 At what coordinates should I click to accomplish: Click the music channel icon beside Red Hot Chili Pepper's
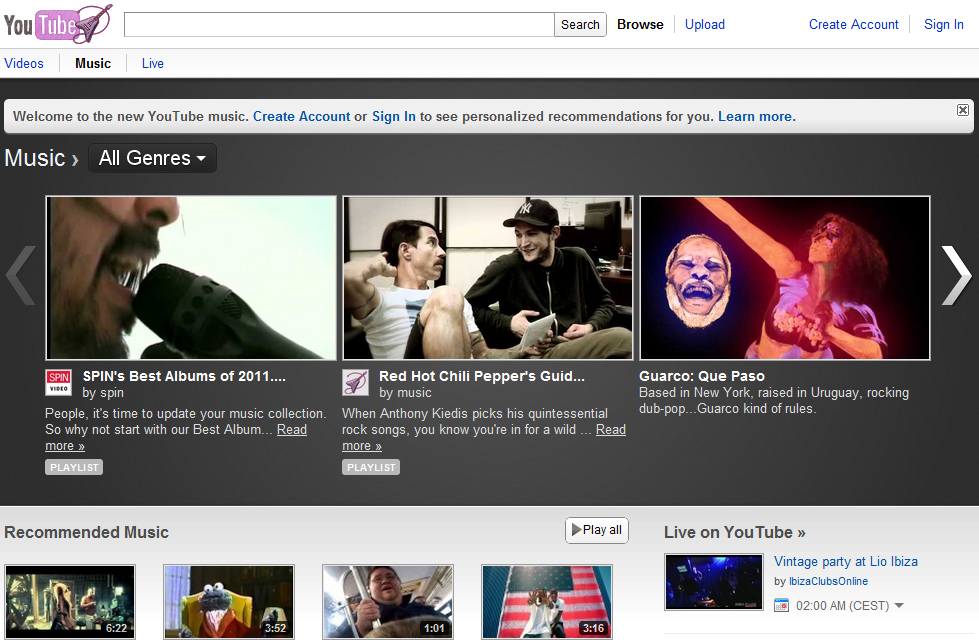(x=355, y=382)
